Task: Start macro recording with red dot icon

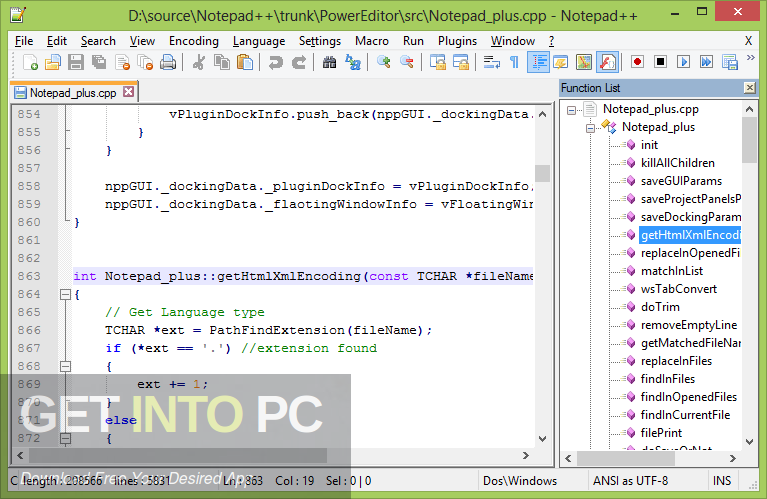Action: 637,62
